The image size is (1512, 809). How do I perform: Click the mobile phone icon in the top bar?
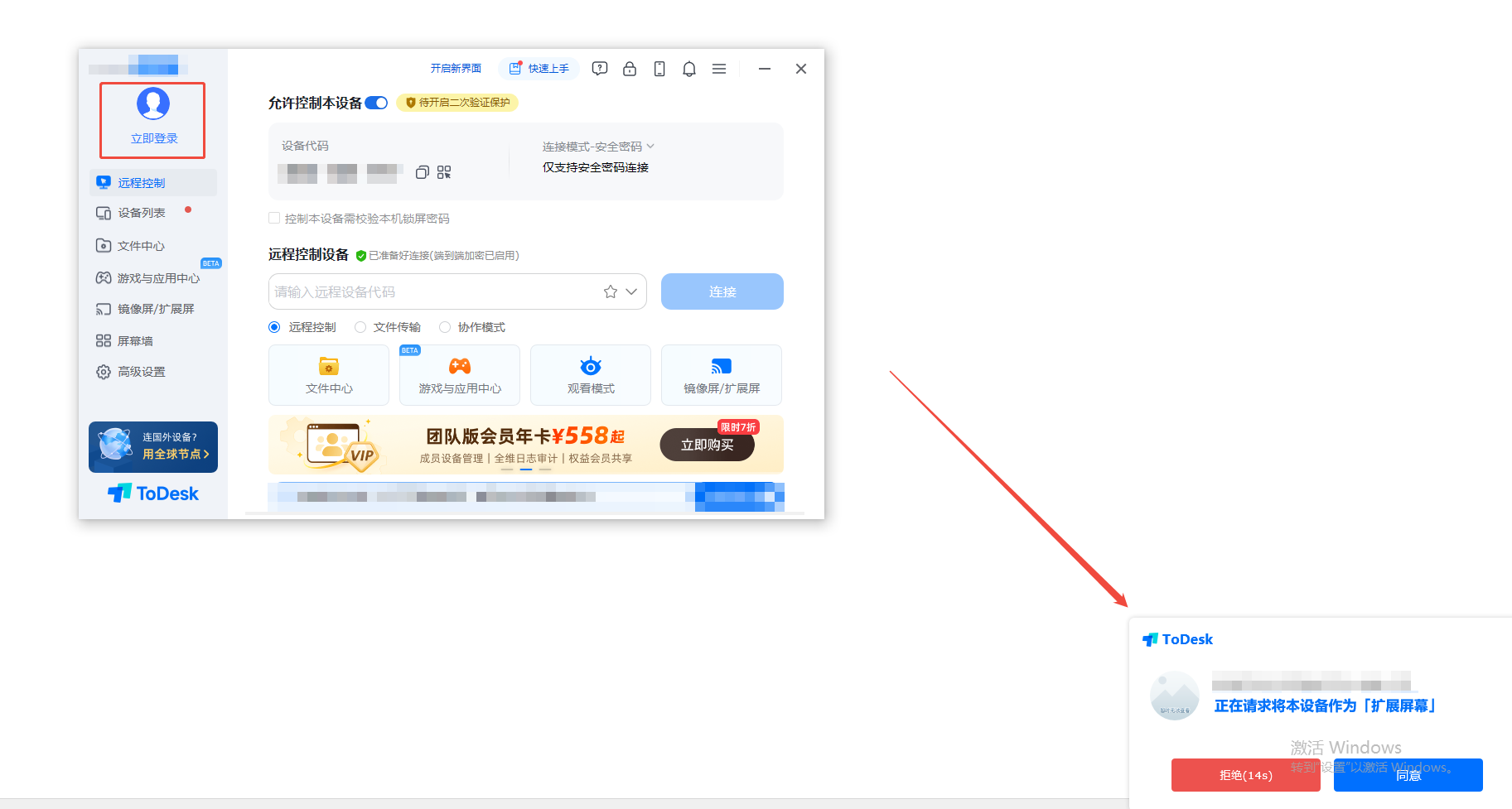pyautogui.click(x=659, y=69)
